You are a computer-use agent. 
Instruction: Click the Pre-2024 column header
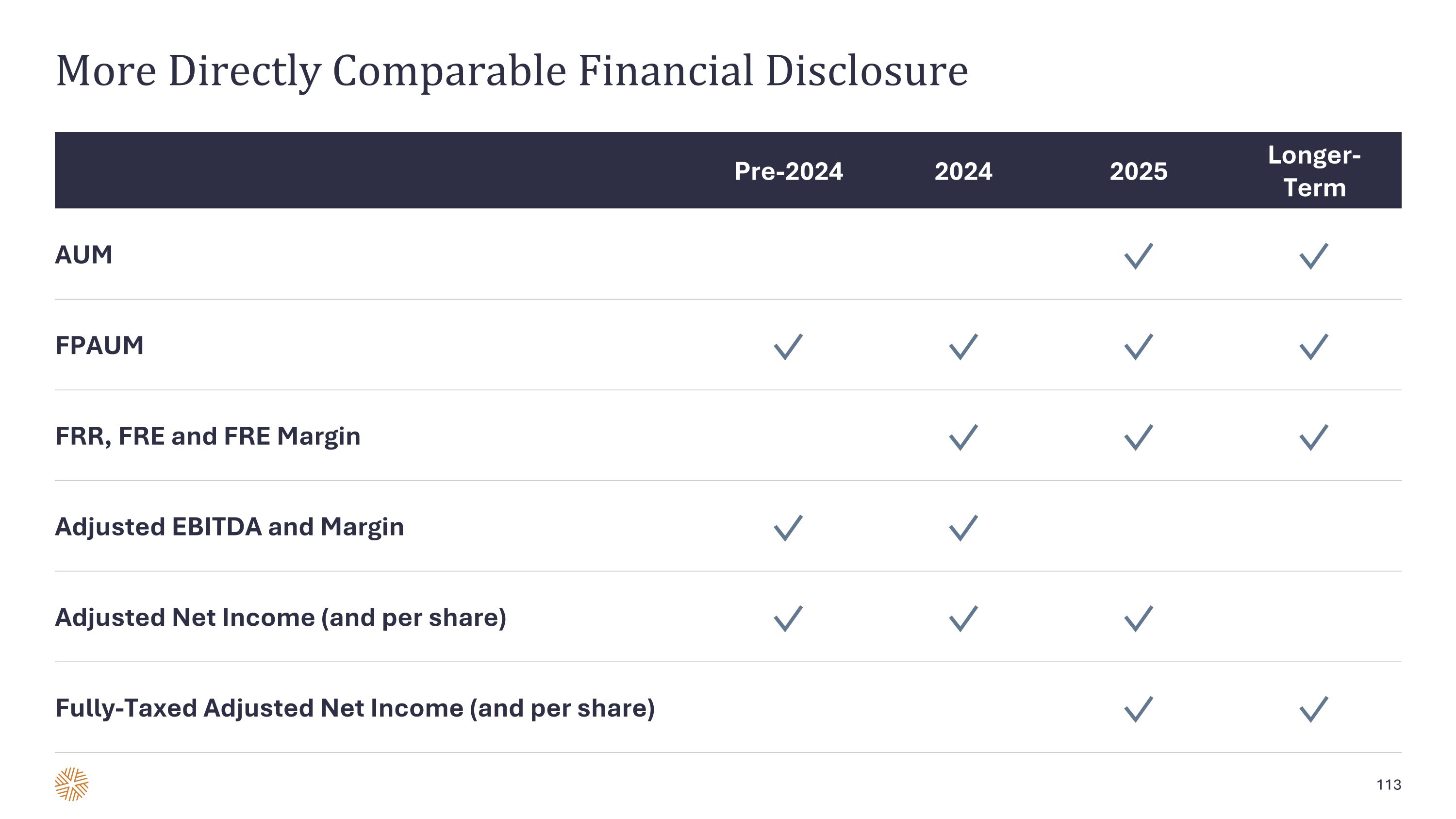[x=789, y=171]
